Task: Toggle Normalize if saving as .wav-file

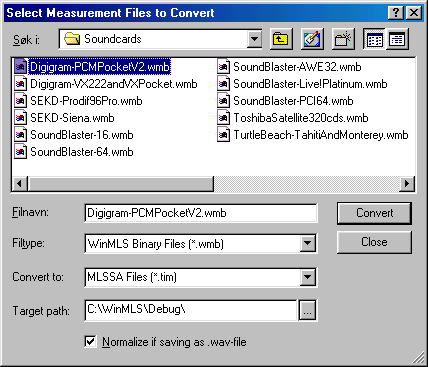Action: tap(90, 342)
